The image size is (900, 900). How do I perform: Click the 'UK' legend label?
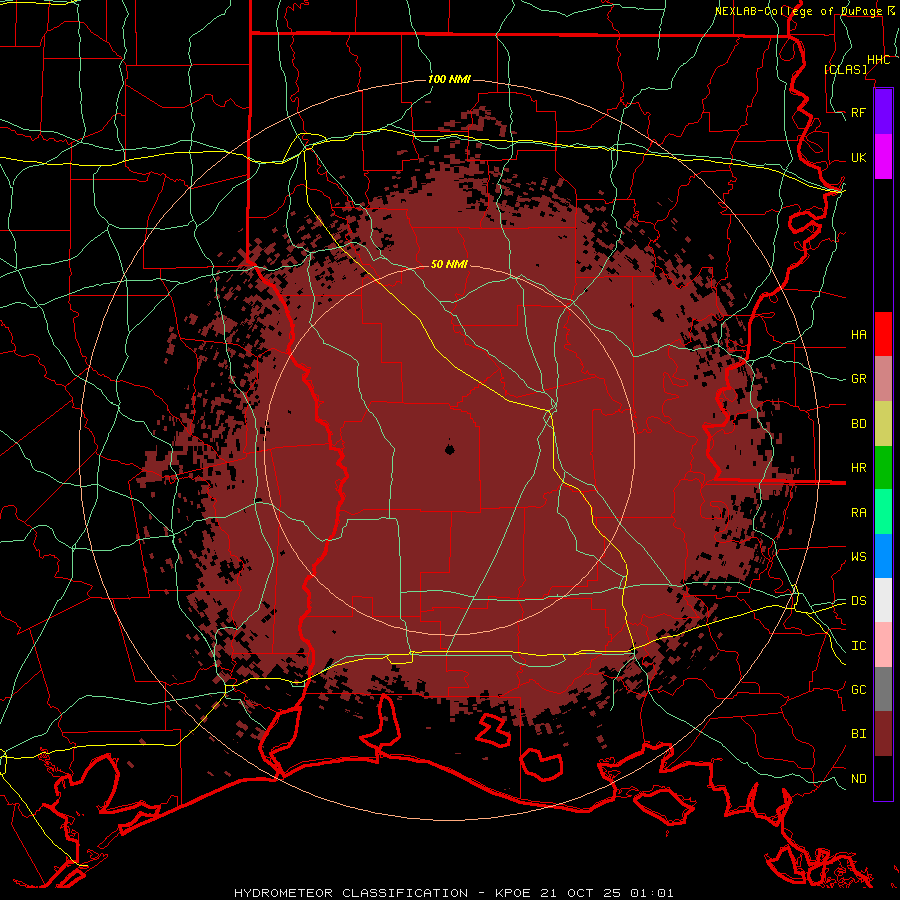(x=859, y=157)
